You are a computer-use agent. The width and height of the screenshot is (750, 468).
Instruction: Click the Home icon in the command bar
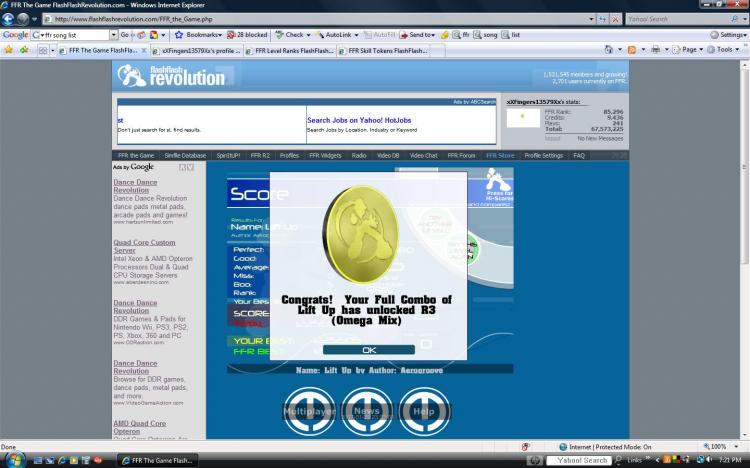[608, 50]
